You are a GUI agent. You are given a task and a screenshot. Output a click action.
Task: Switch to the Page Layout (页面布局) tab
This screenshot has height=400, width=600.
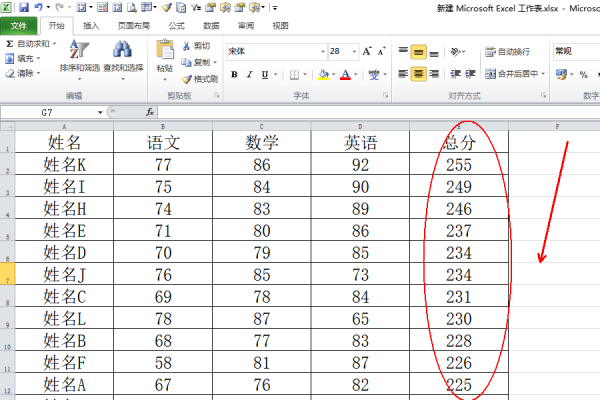point(134,26)
